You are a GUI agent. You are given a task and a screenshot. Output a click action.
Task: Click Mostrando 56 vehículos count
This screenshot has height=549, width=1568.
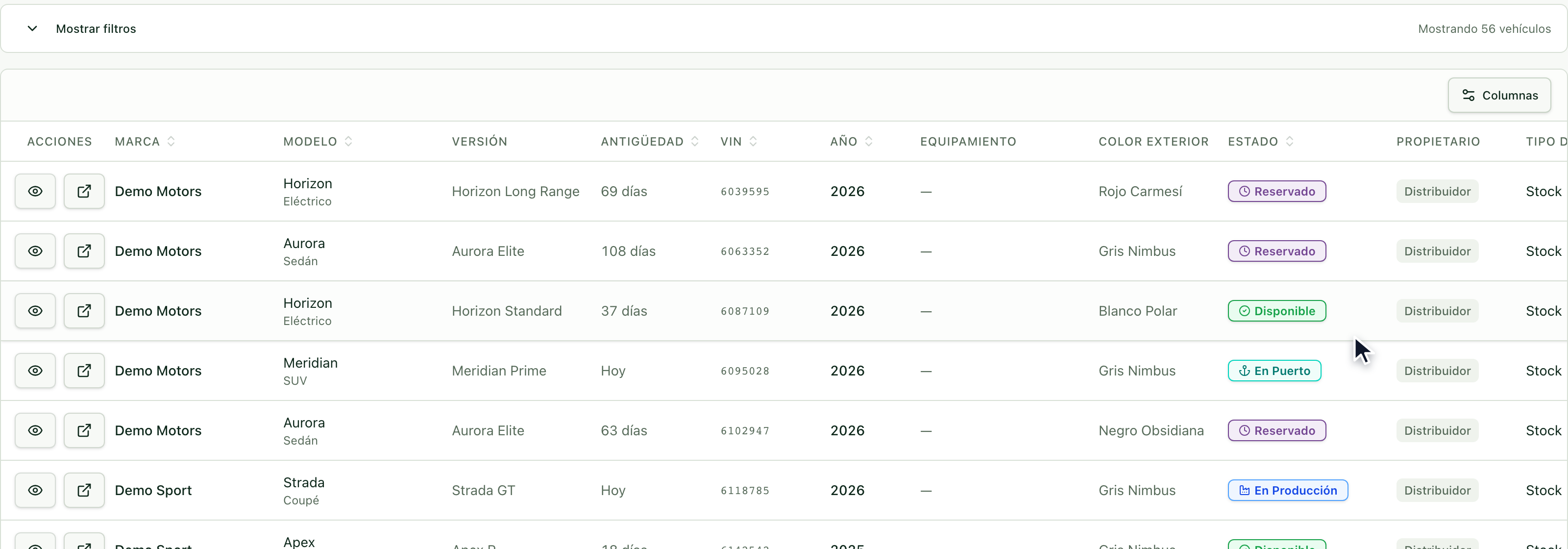pos(1484,28)
